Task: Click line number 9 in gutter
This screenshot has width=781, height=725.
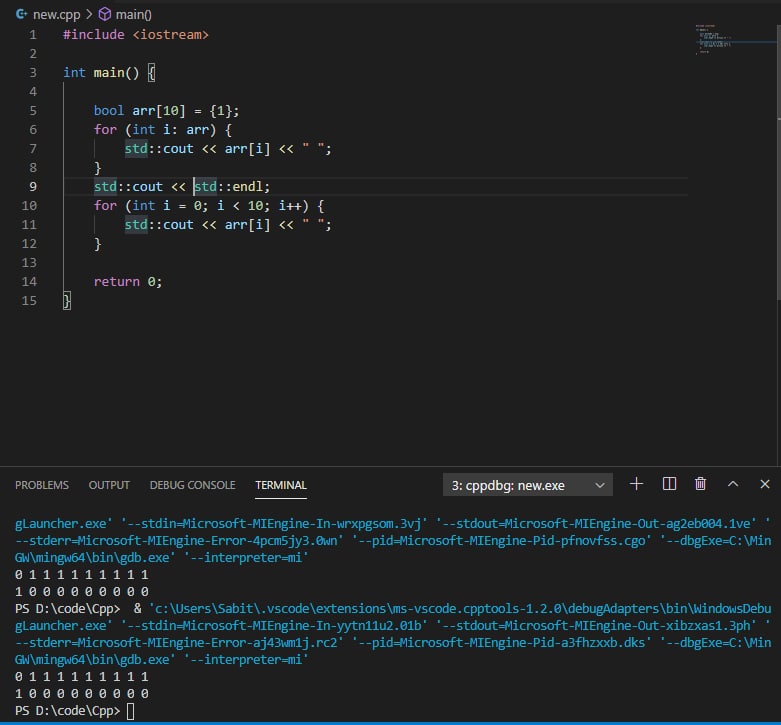Action: click(x=33, y=187)
